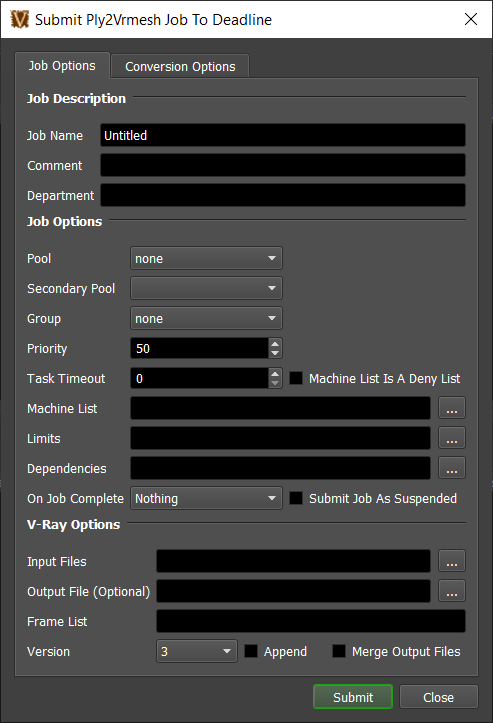Click the V-Ray app icon in title bar

[x=20, y=19]
